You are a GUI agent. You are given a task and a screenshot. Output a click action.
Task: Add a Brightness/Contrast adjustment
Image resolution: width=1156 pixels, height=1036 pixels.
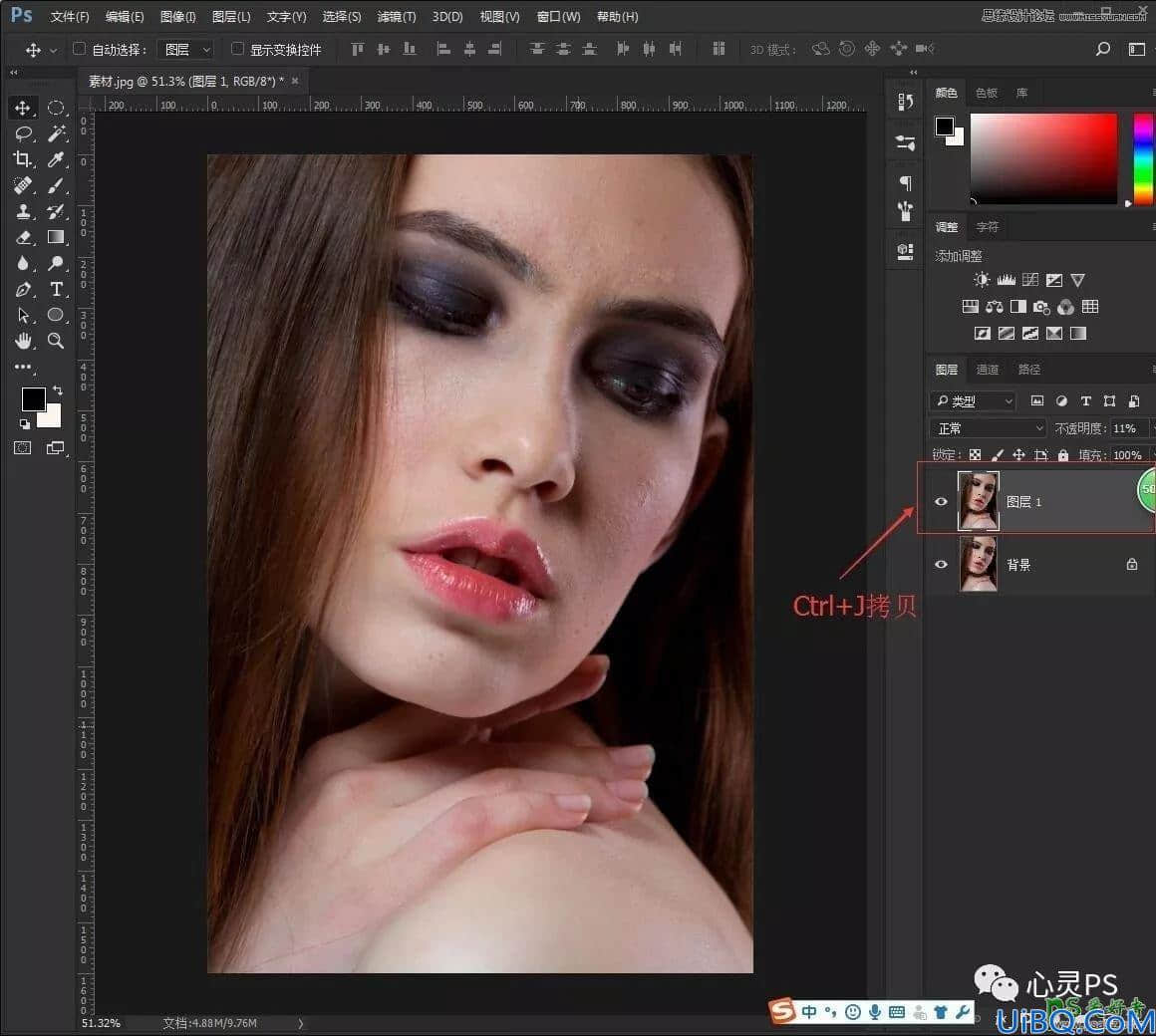pos(982,280)
